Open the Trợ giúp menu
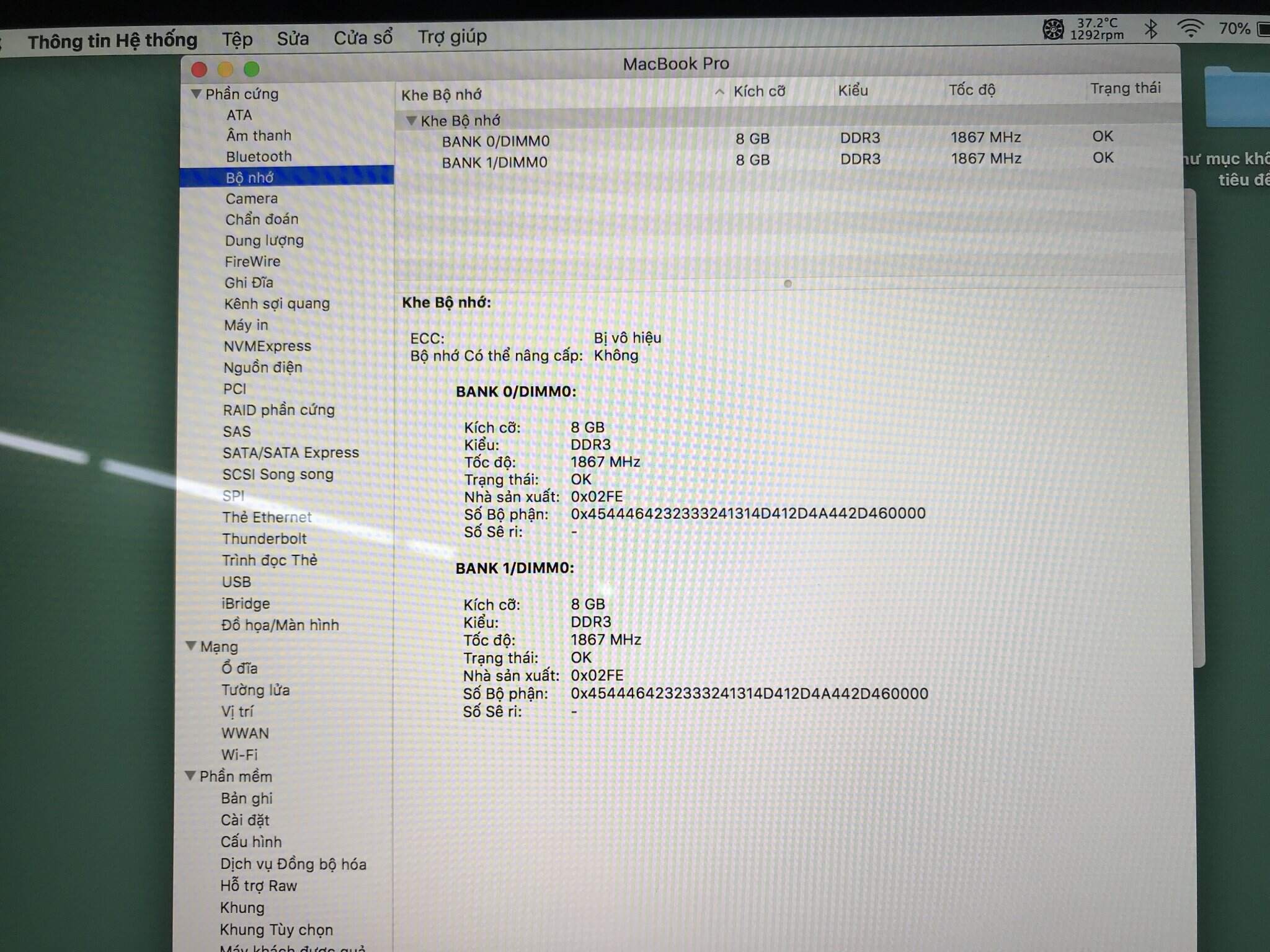1270x952 pixels. pyautogui.click(x=452, y=37)
